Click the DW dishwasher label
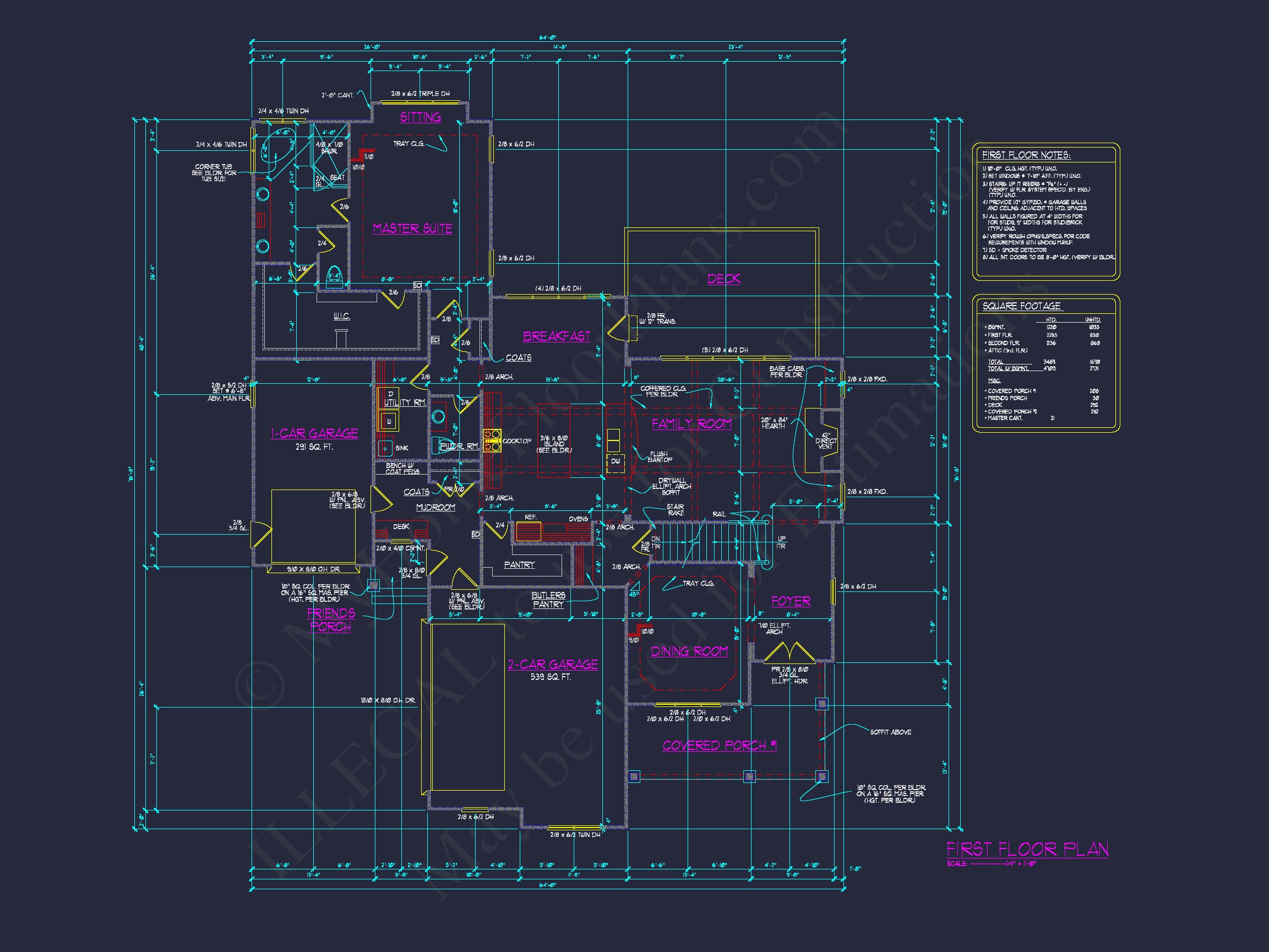This screenshot has width=1269, height=952. (615, 461)
